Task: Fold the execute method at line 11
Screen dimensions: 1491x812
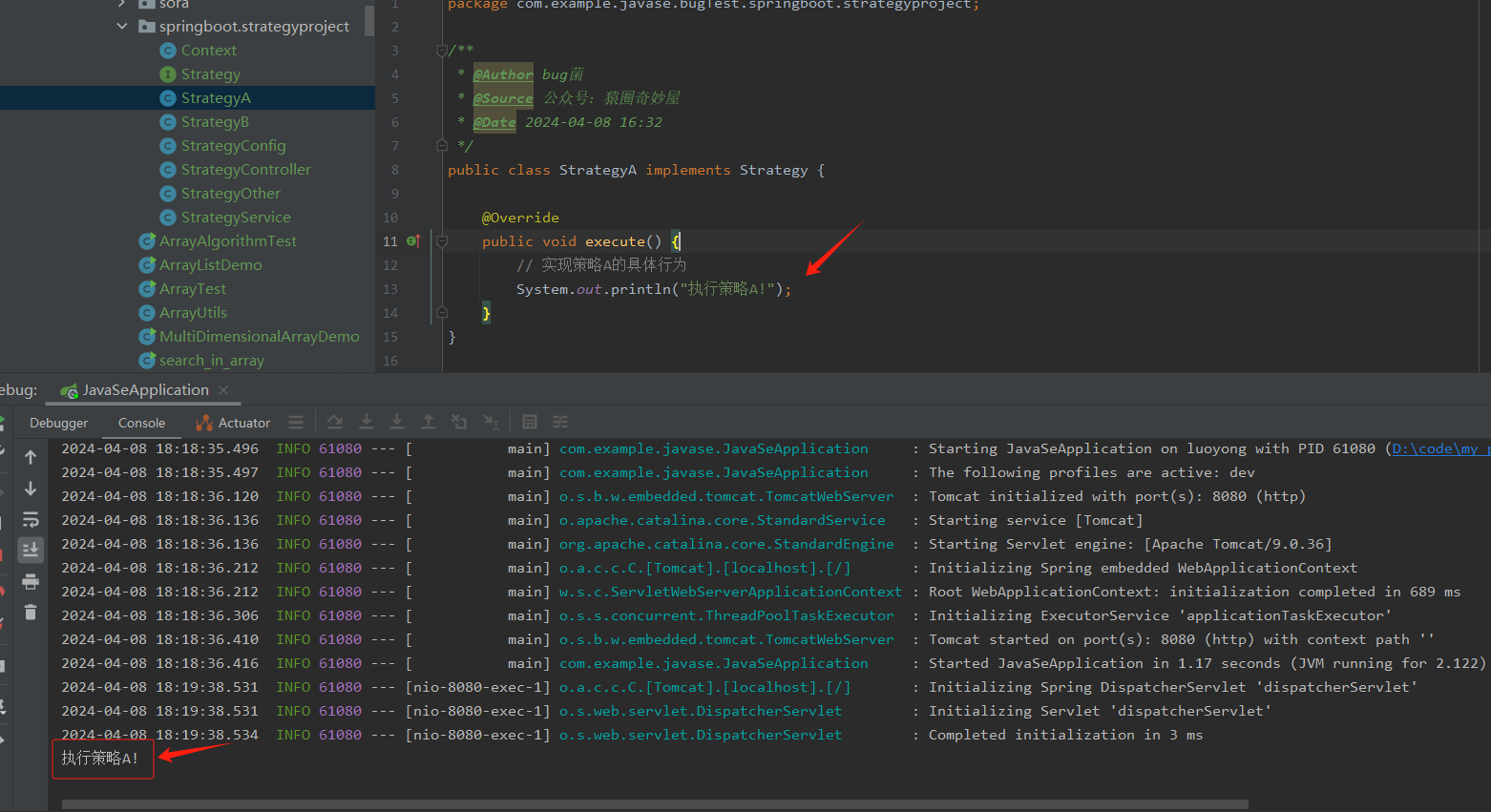Action: pos(442,241)
